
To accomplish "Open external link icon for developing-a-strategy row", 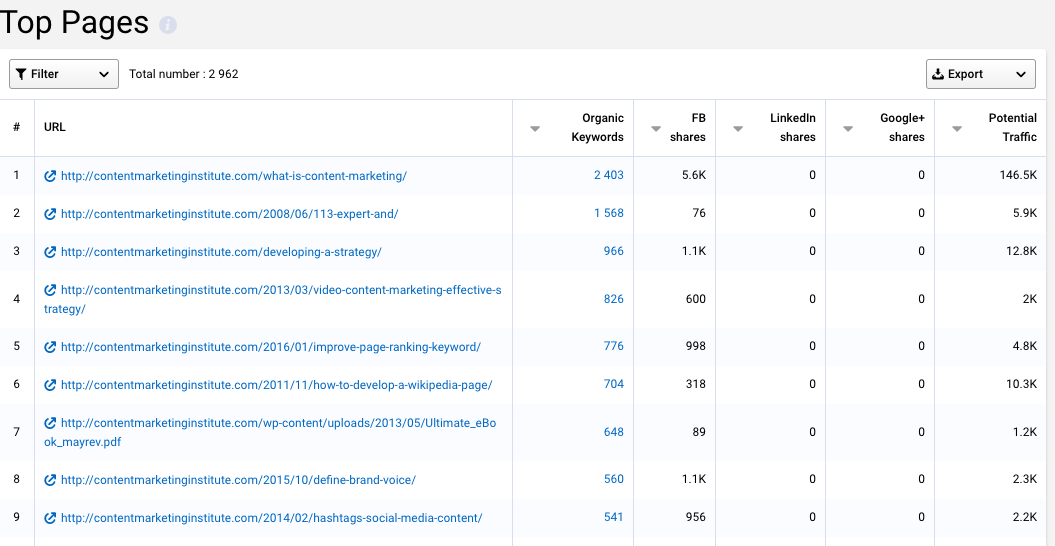I will coord(50,252).
